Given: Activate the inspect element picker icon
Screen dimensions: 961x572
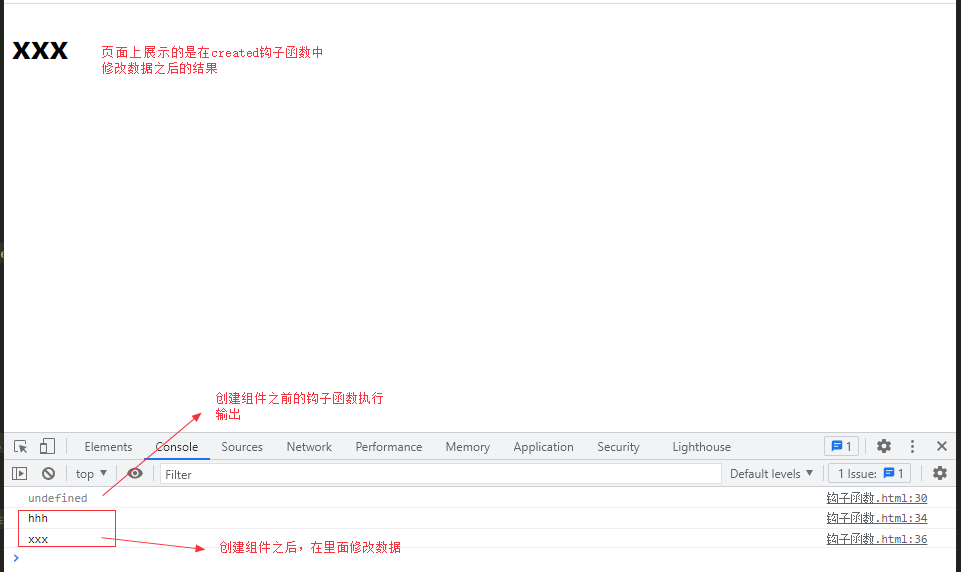Looking at the screenshot, I should pos(20,446).
